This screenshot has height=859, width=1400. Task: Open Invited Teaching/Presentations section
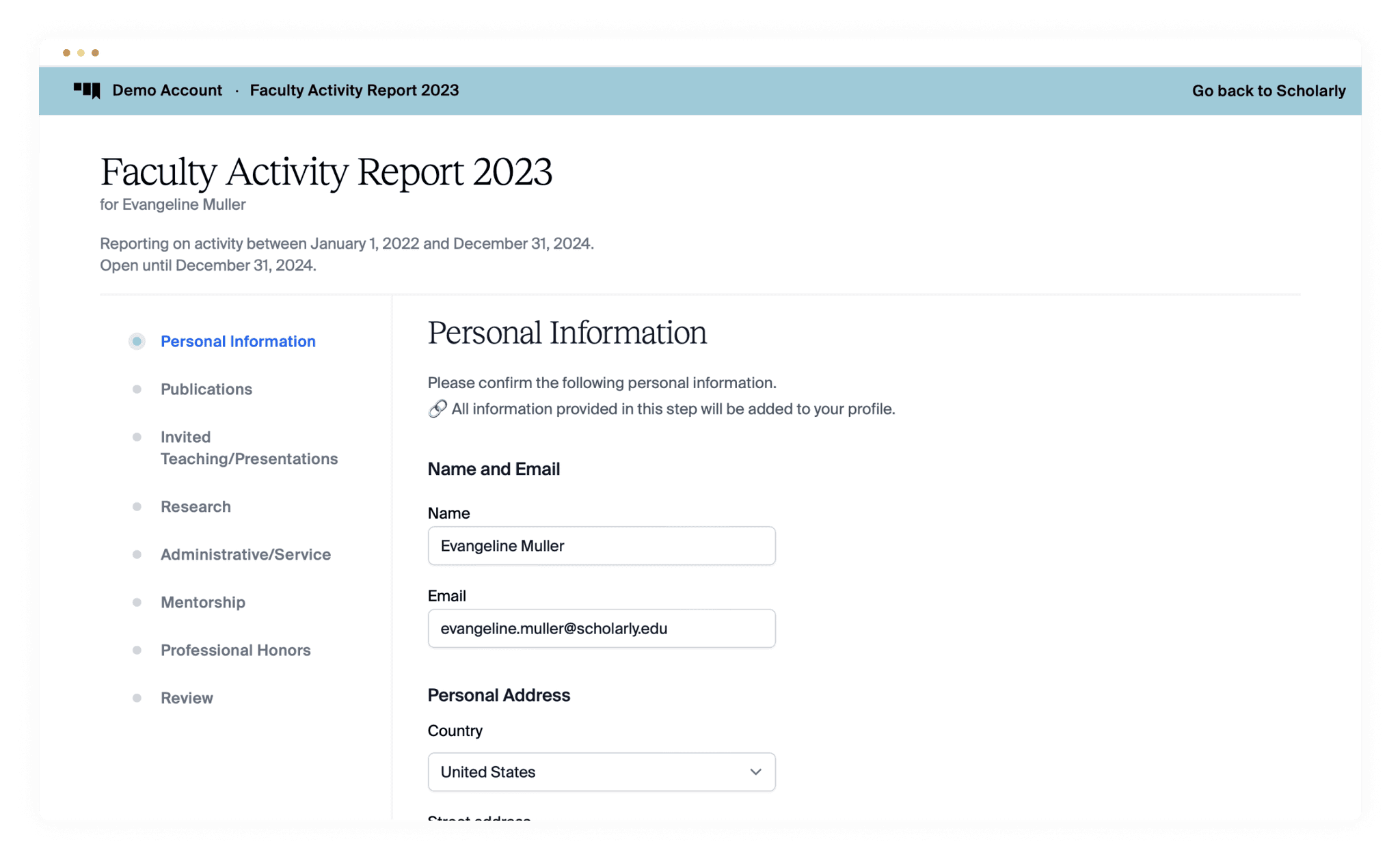[249, 448]
